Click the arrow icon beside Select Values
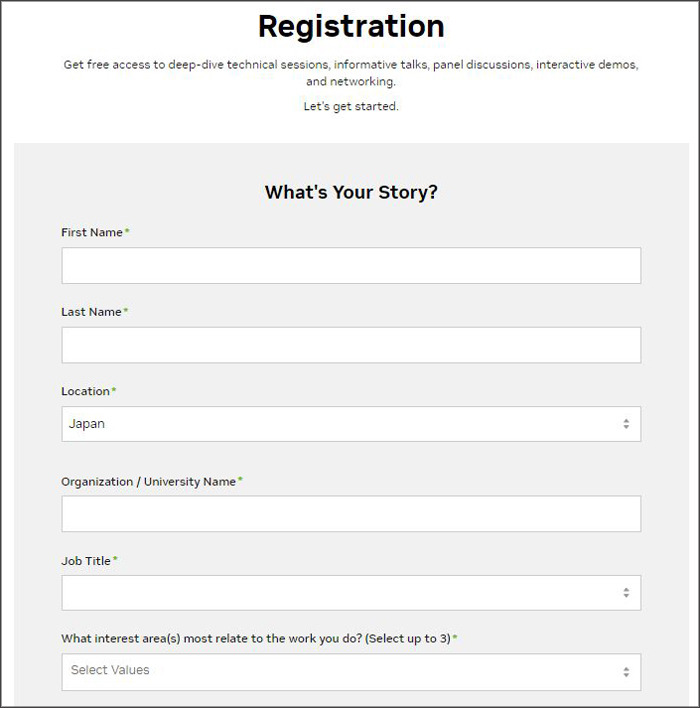The width and height of the screenshot is (700, 708). (x=626, y=671)
